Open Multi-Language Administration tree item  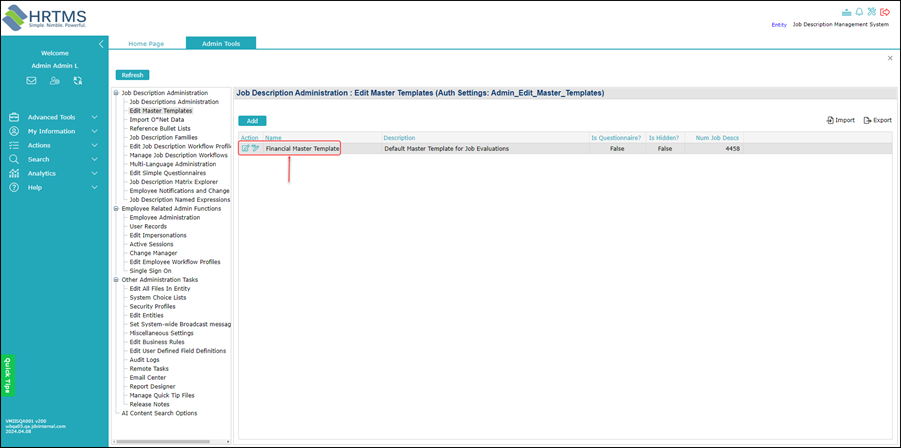click(x=173, y=164)
